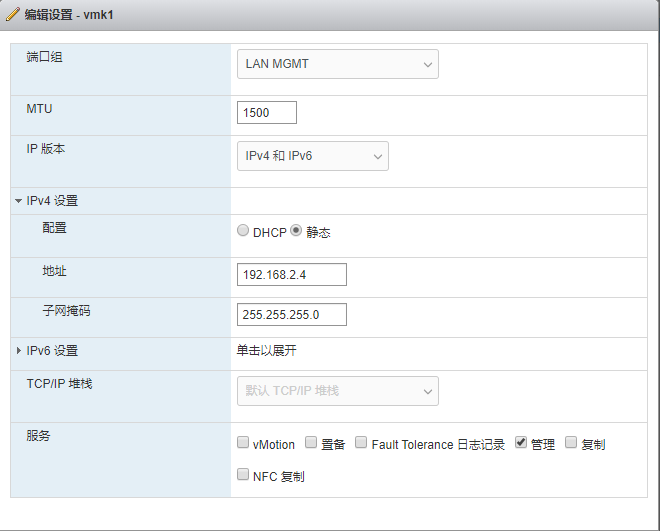Click the 单击以展开 text
Viewport: 660px width, 531px height.
click(266, 351)
